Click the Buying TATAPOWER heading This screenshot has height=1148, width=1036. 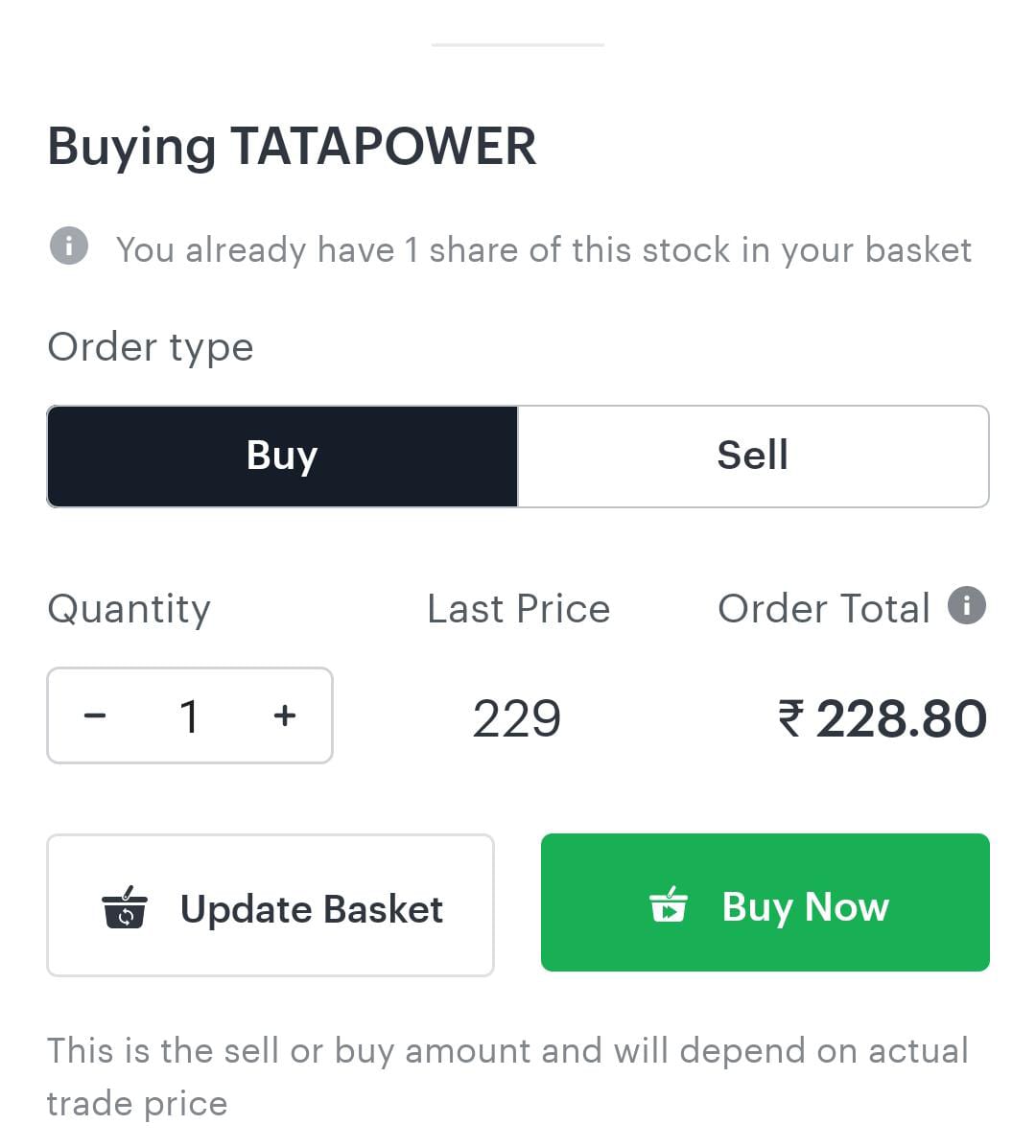[x=292, y=147]
